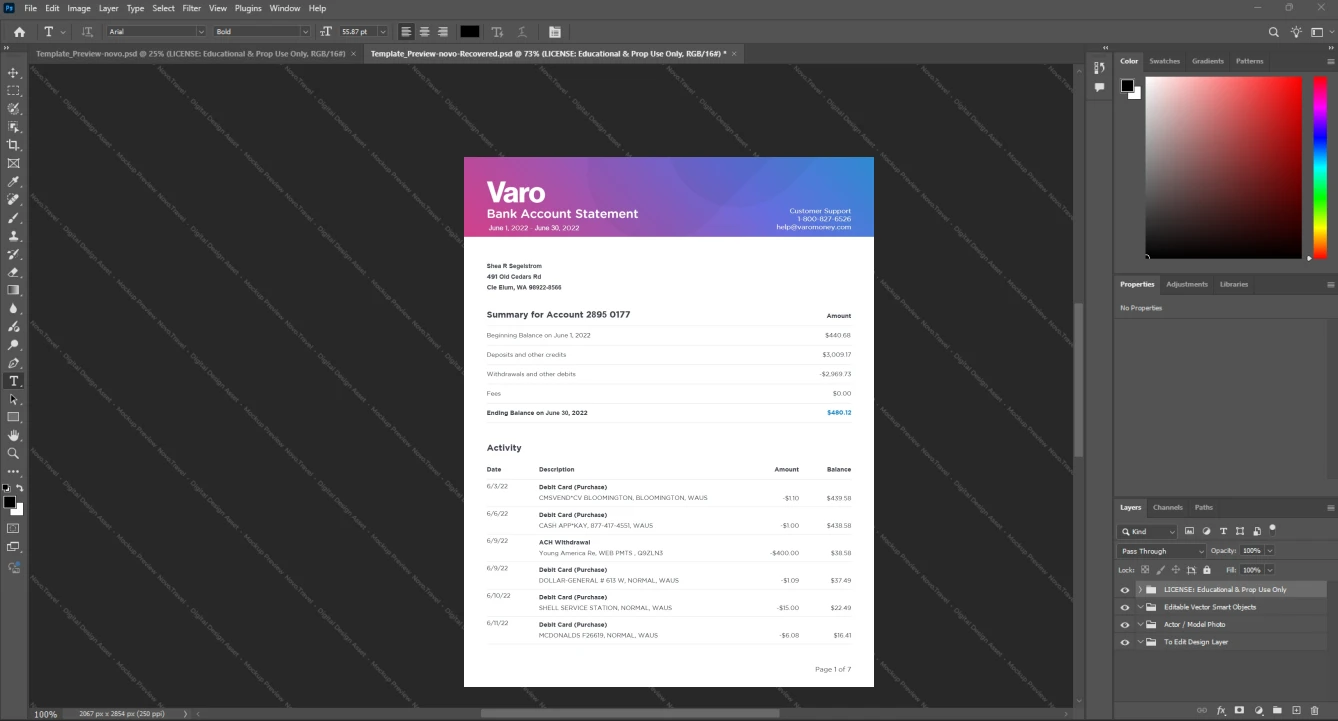Link layers using chain icon
1338x721 pixels.
click(x=1202, y=710)
